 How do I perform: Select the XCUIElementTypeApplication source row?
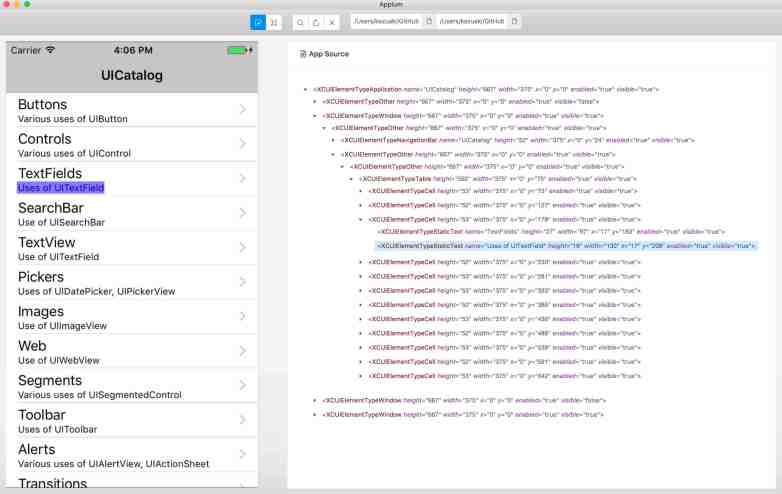pyautogui.click(x=486, y=90)
